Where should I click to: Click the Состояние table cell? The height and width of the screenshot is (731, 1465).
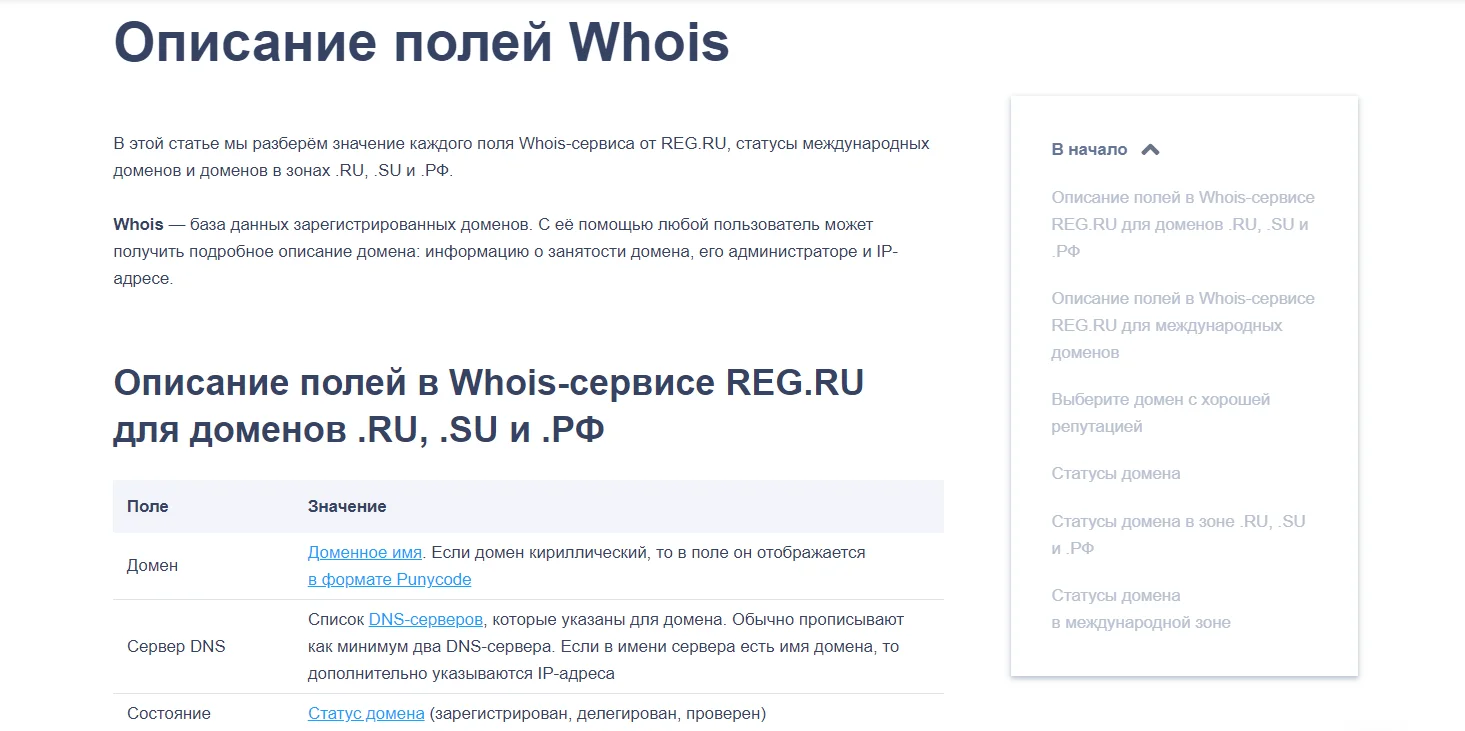click(169, 714)
